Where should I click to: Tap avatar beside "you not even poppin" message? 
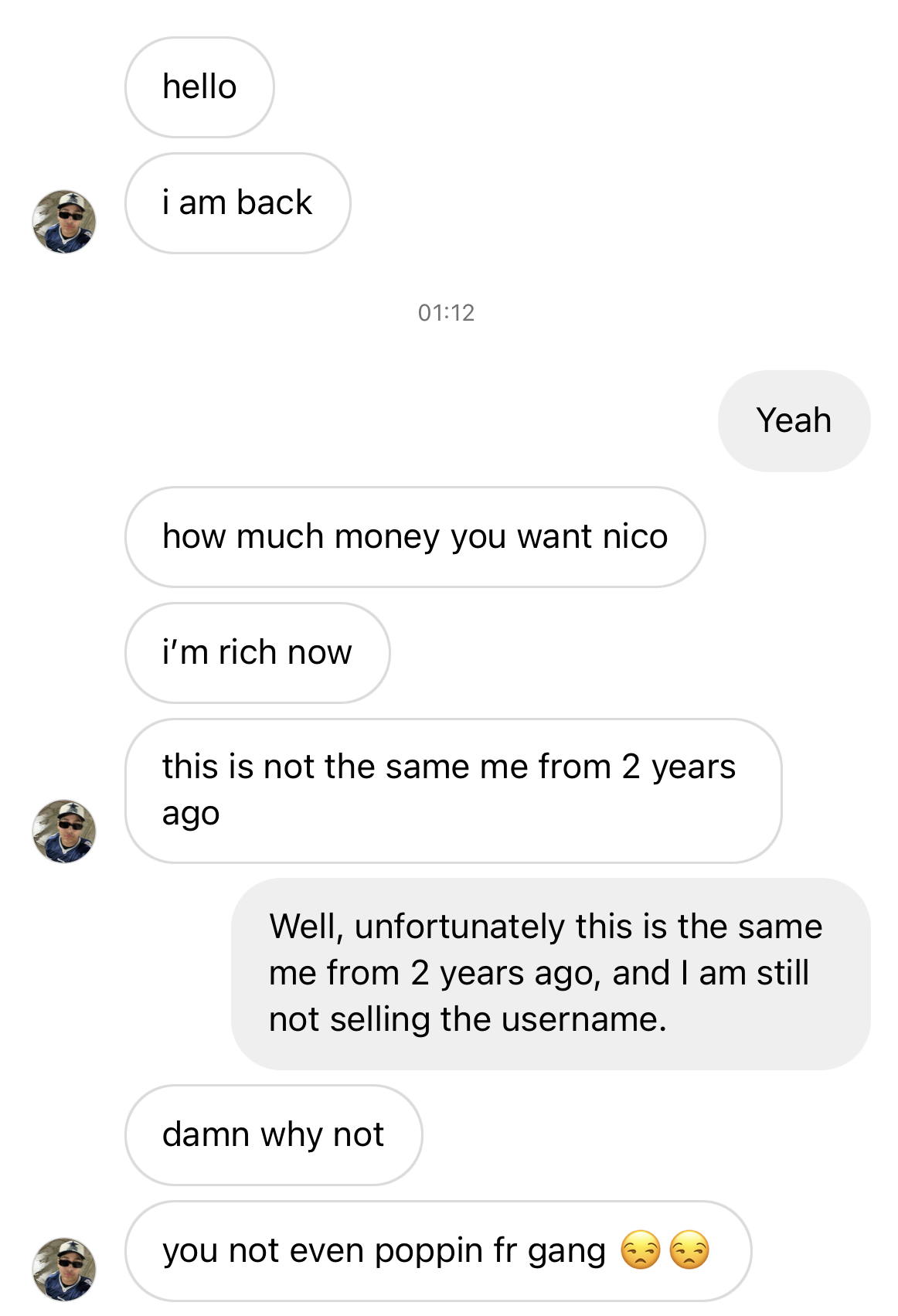[63, 1270]
